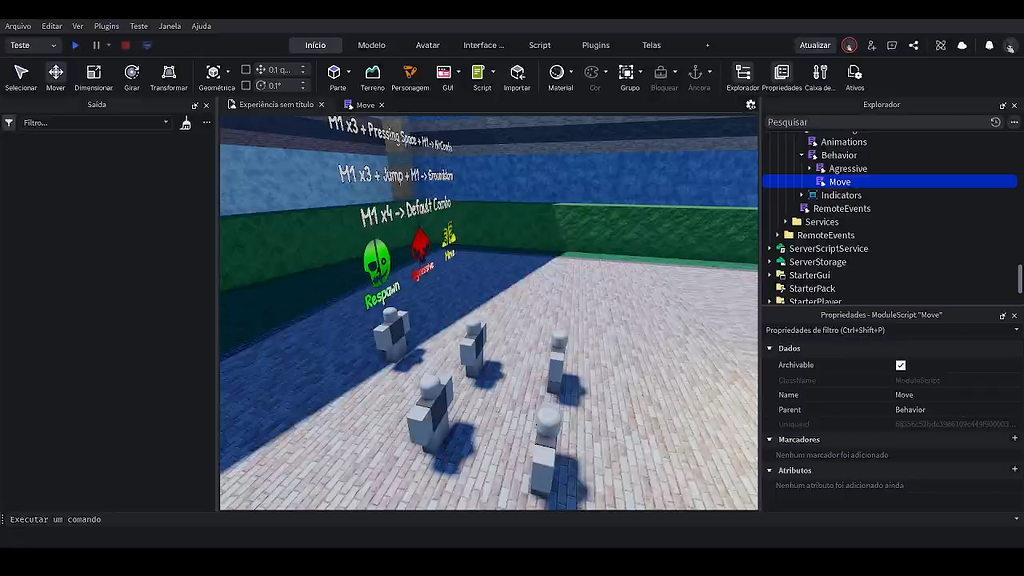
Task: Click the Atualizar button
Action: click(815, 45)
